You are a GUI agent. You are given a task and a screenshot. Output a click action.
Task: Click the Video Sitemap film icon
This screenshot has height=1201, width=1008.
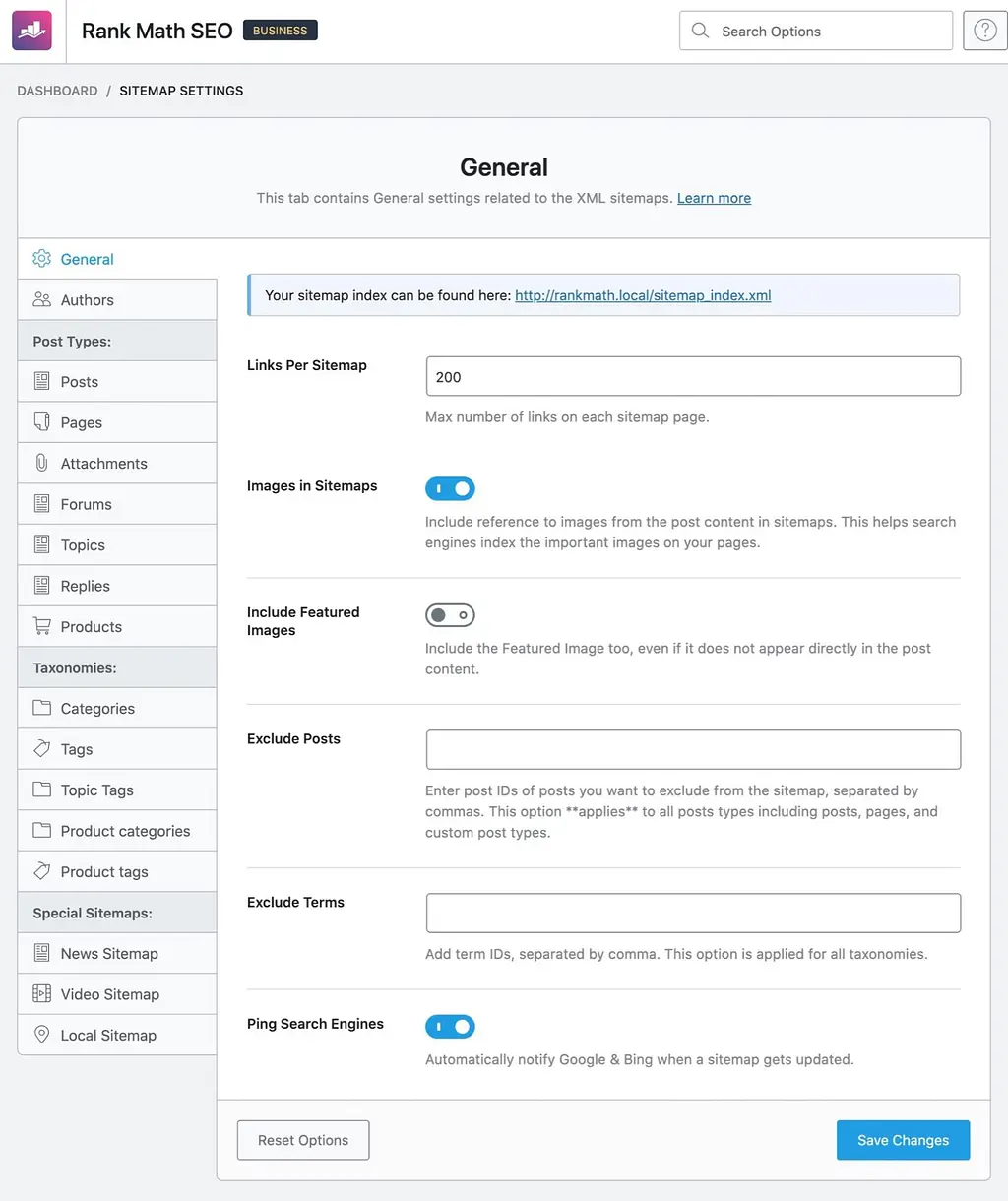(x=41, y=994)
